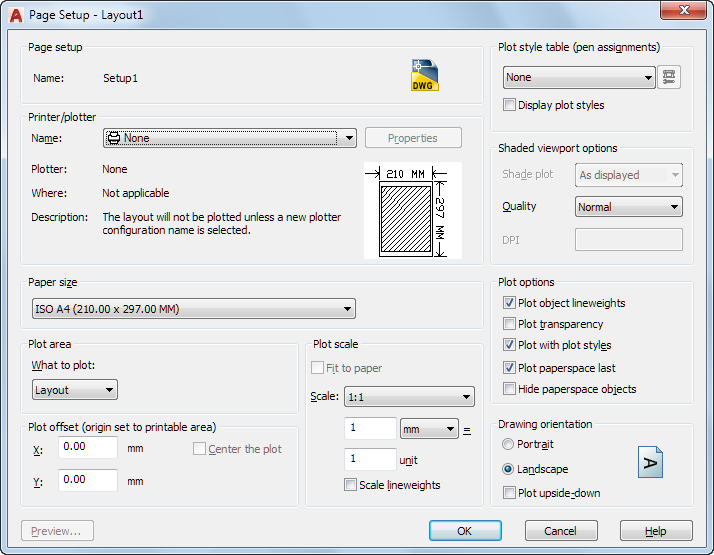Viewport: 714px width, 555px height.
Task: Open the plot Scale dropdown
Action: (x=408, y=397)
